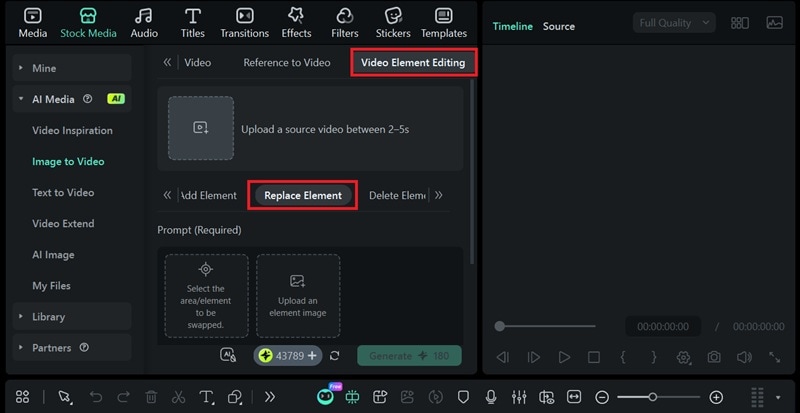Image resolution: width=800 pixels, height=413 pixels.
Task: Select Image to Video
Action: [x=68, y=161]
